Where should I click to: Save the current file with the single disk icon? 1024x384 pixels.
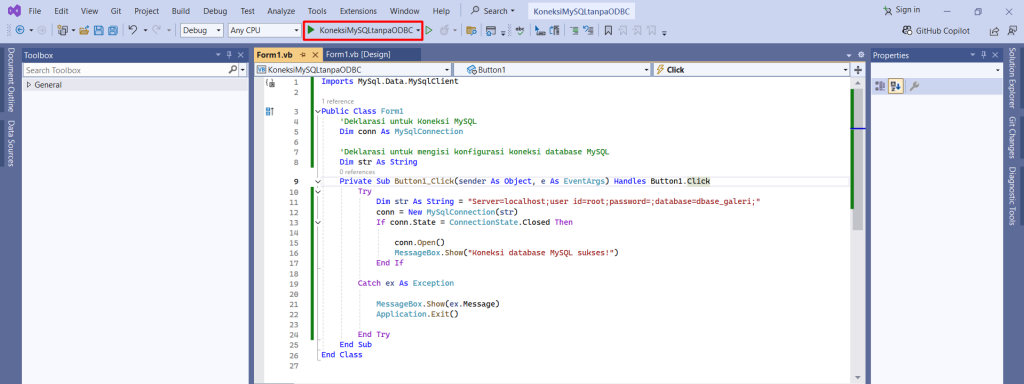pos(99,30)
